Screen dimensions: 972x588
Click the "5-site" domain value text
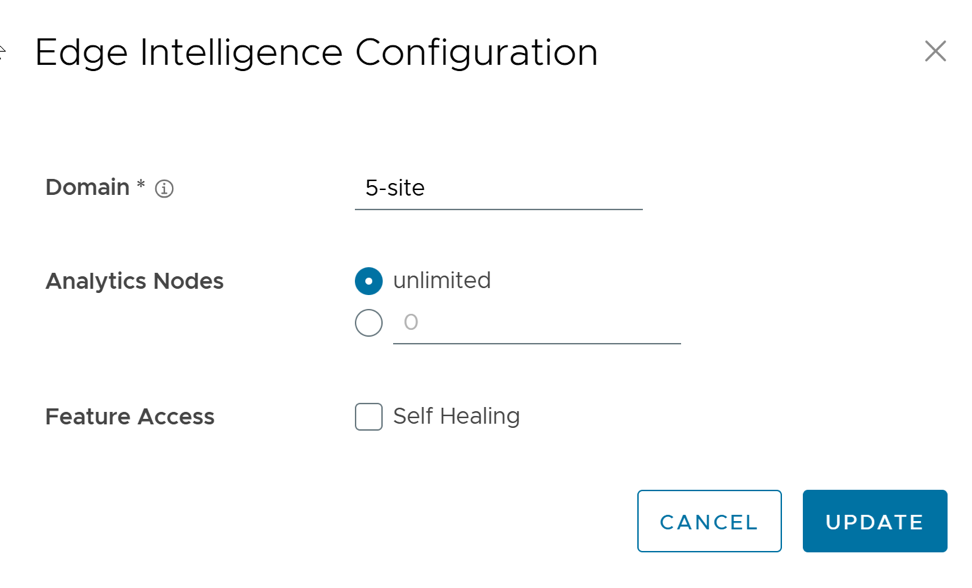[395, 188]
